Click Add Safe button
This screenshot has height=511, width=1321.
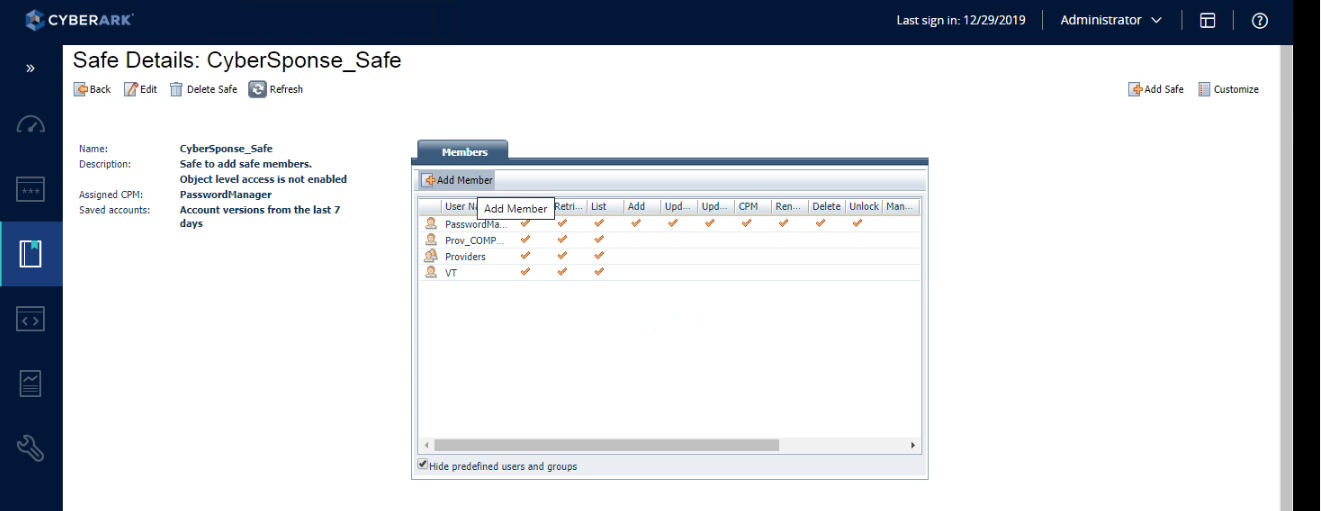click(1156, 89)
